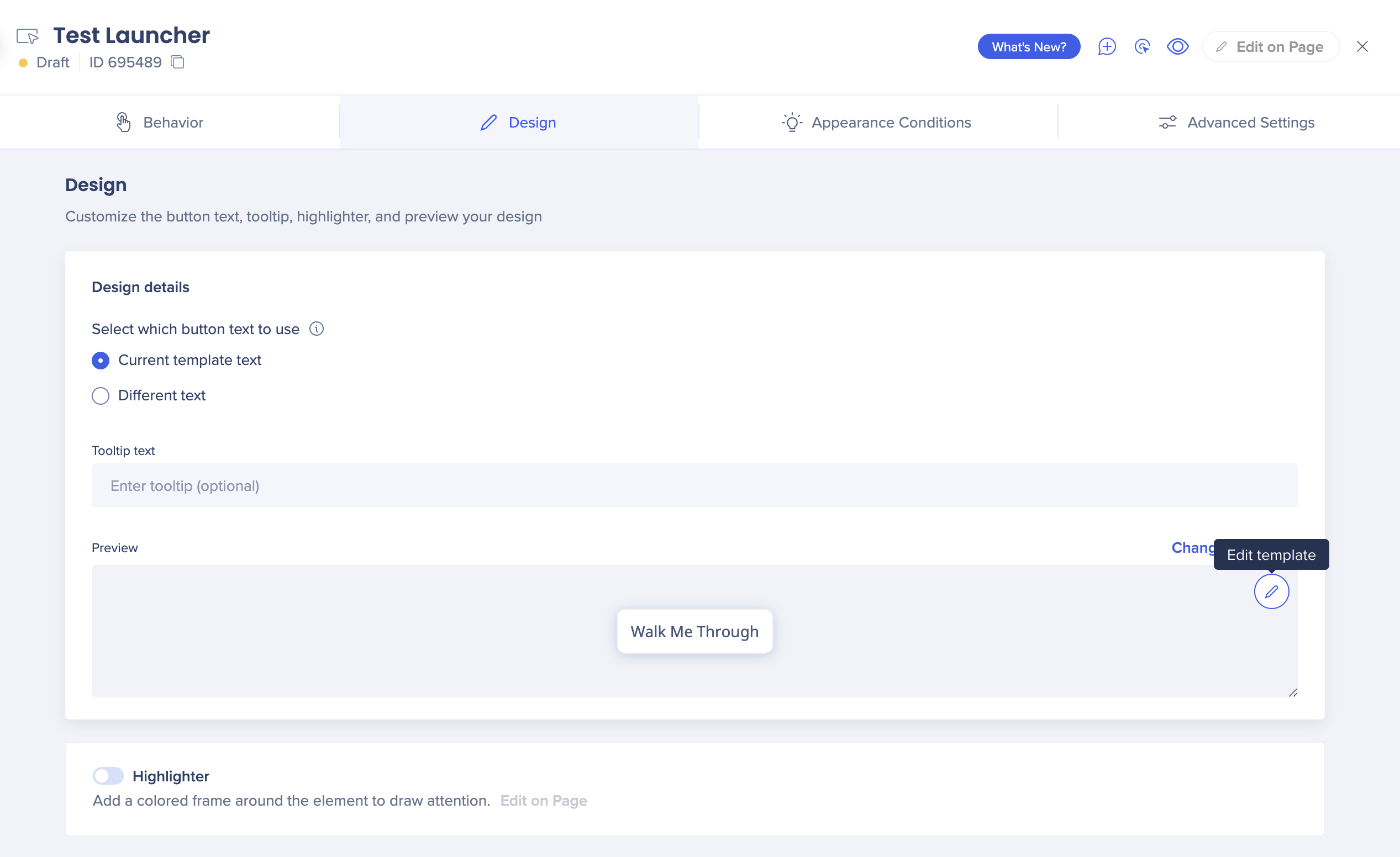The image size is (1400, 857).
Task: Open the Appearance Conditions tab
Action: tap(876, 122)
